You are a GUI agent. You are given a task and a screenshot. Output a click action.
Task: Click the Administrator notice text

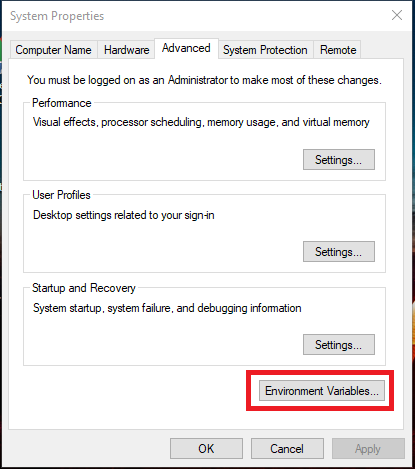tap(204, 80)
